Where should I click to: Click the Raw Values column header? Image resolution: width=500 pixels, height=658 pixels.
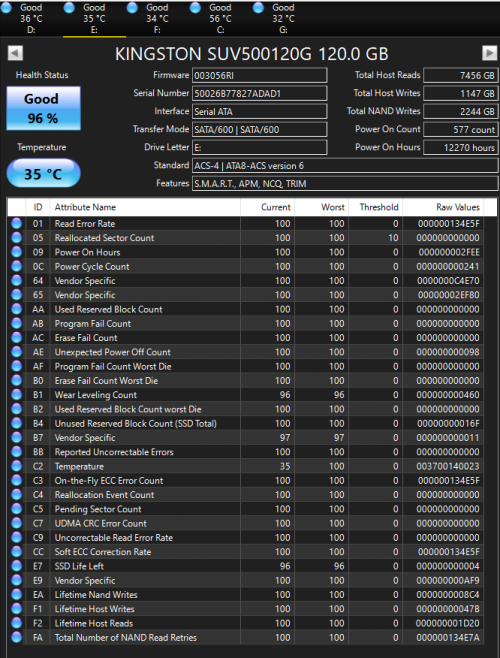(x=443, y=207)
